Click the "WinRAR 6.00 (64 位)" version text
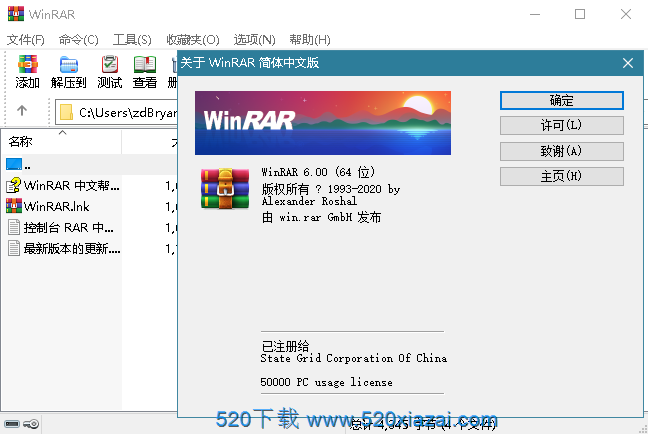 click(318, 172)
